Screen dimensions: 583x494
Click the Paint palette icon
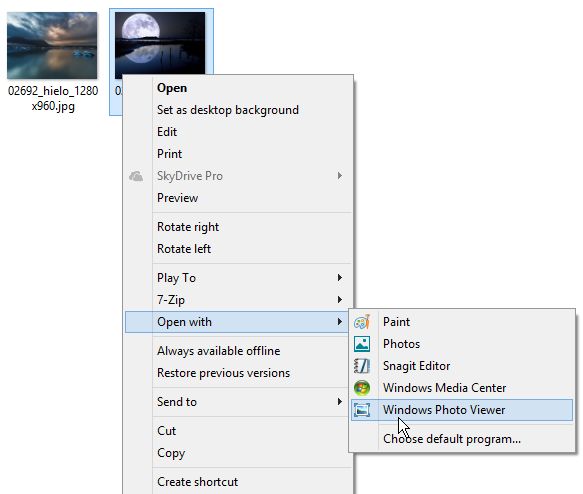361,322
